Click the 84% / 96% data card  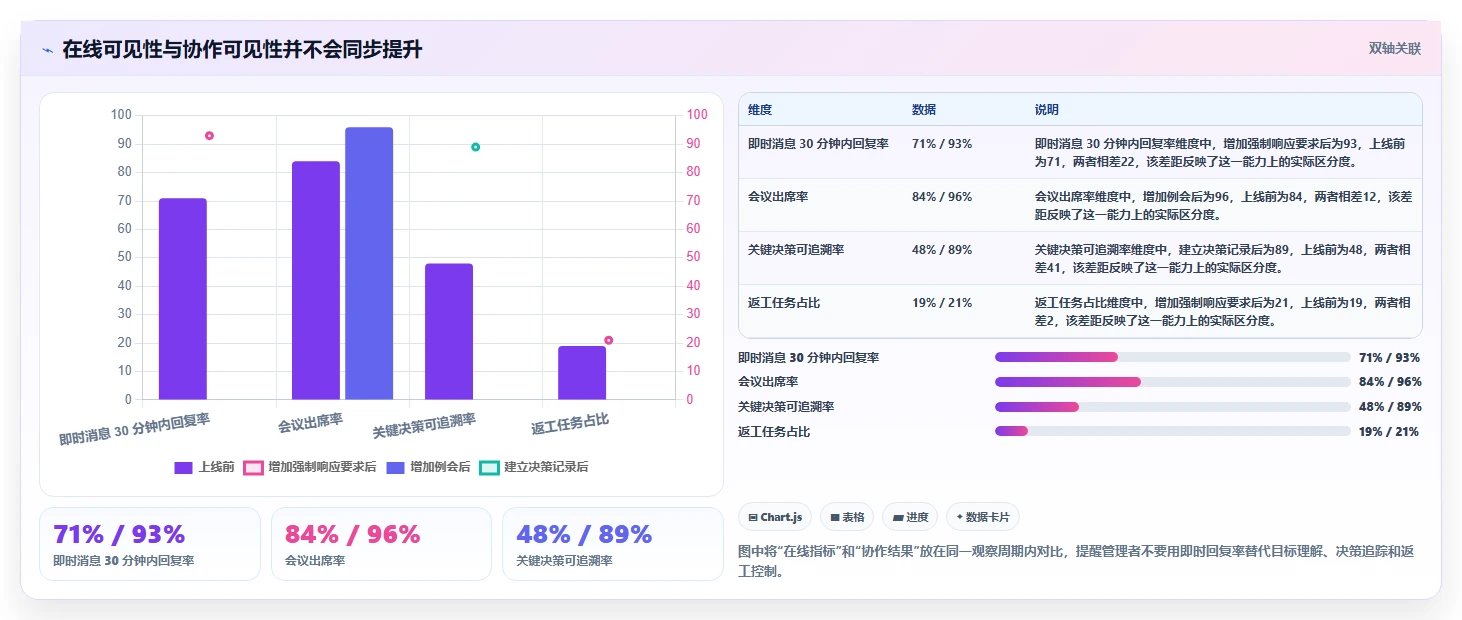pos(381,544)
